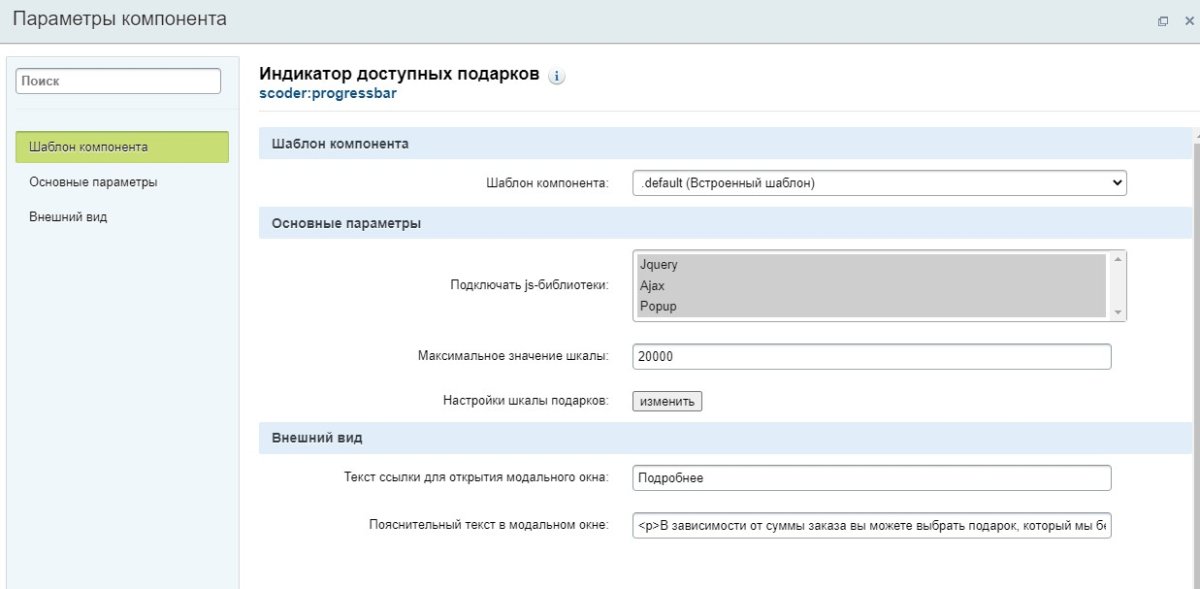Select "Popup" in the js-libraries list
This screenshot has height=589, width=1200.
click(x=700, y=306)
